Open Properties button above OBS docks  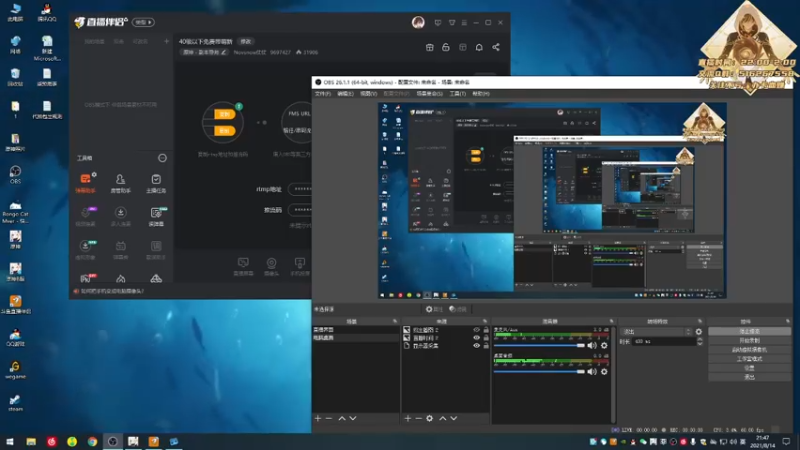click(x=435, y=309)
